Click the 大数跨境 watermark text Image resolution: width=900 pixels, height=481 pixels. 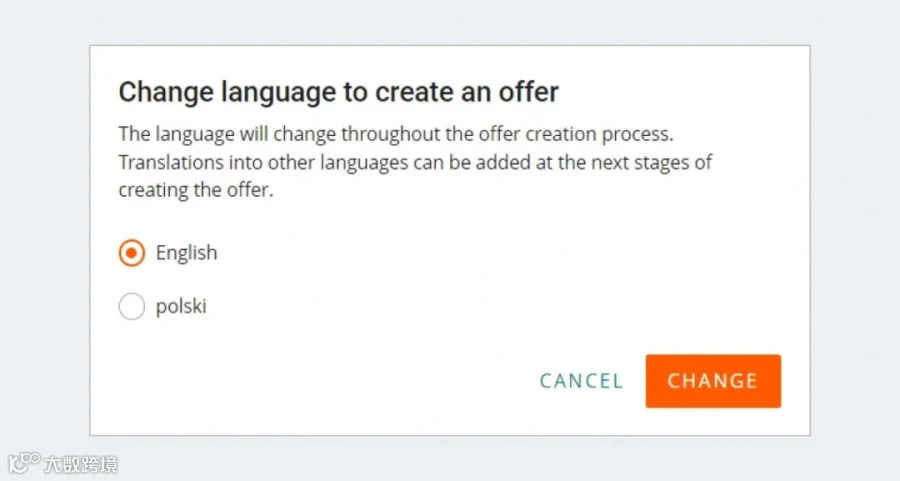tap(81, 464)
